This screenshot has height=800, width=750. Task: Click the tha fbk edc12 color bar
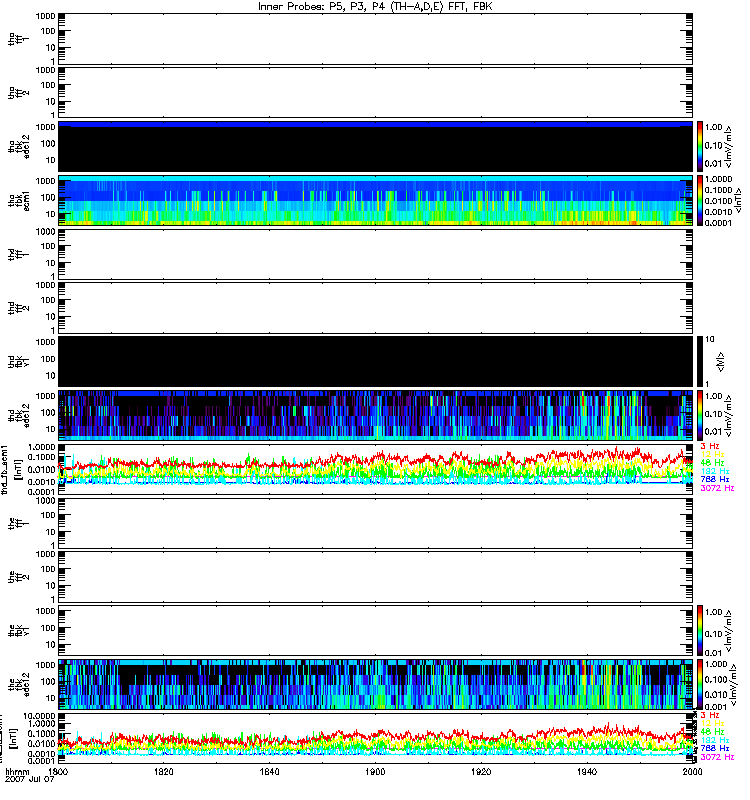[x=700, y=146]
